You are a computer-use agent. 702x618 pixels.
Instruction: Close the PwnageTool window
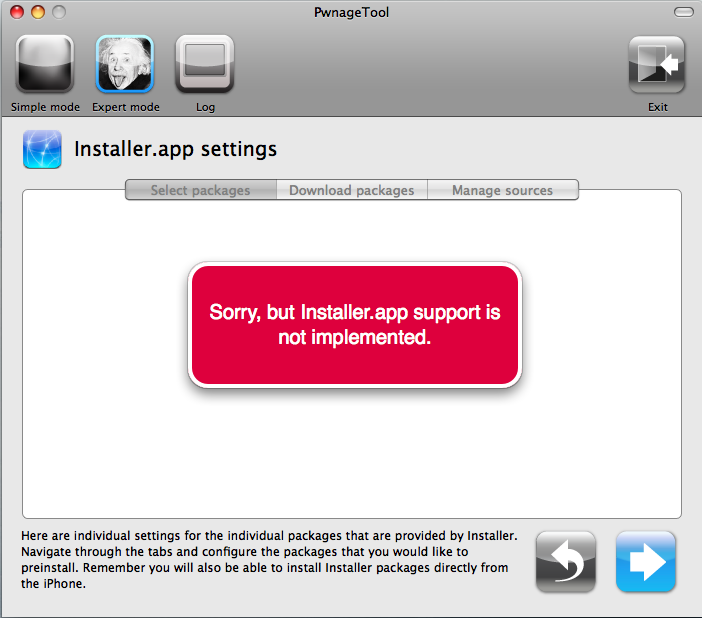pyautogui.click(x=17, y=12)
